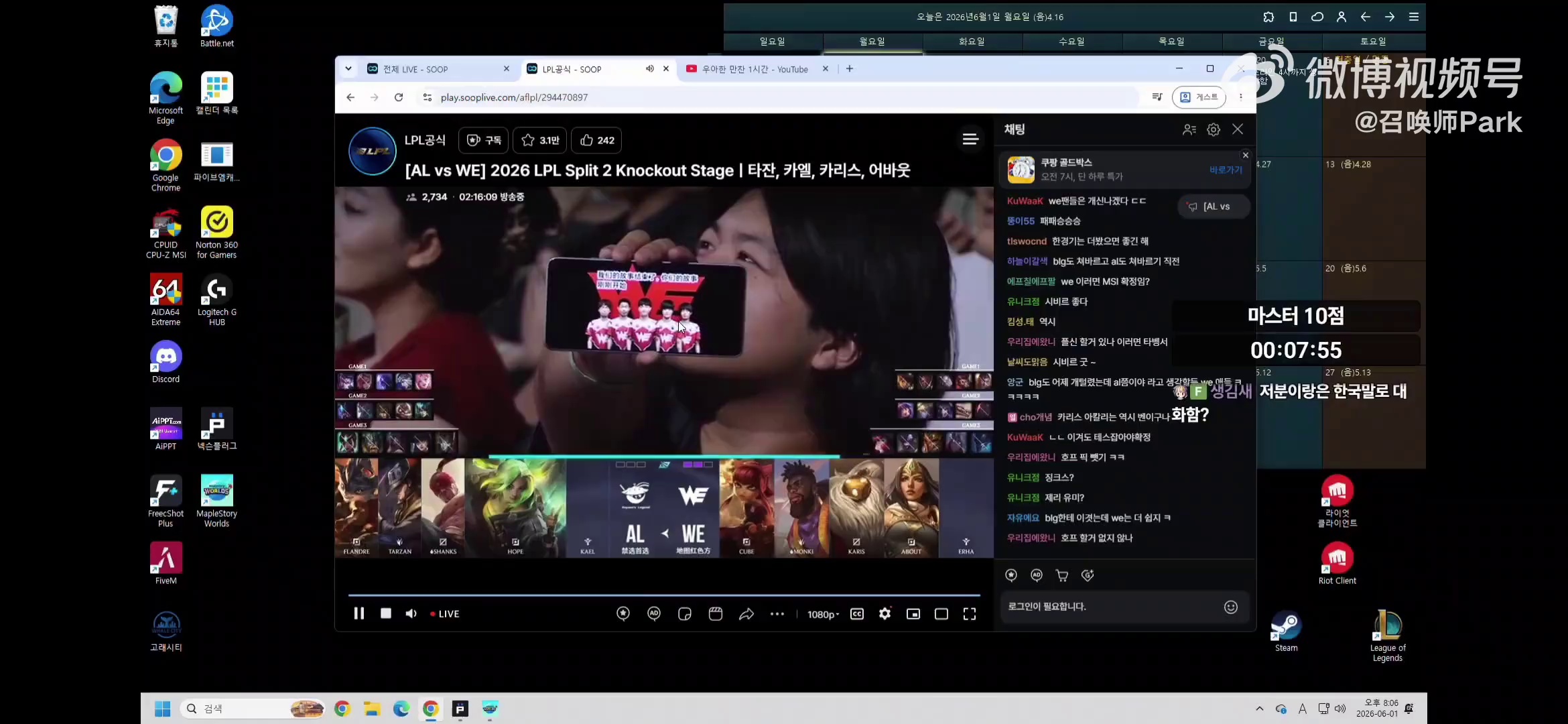Launch League of Legends desktop icon
The image size is (1568, 724).
tap(1388, 636)
